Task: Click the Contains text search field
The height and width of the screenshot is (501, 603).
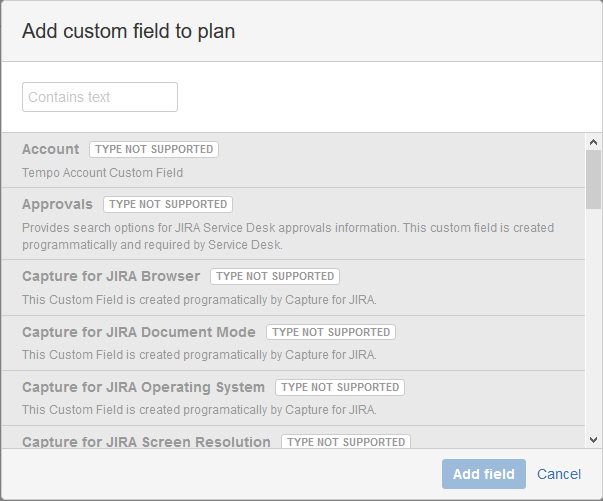Action: point(100,97)
